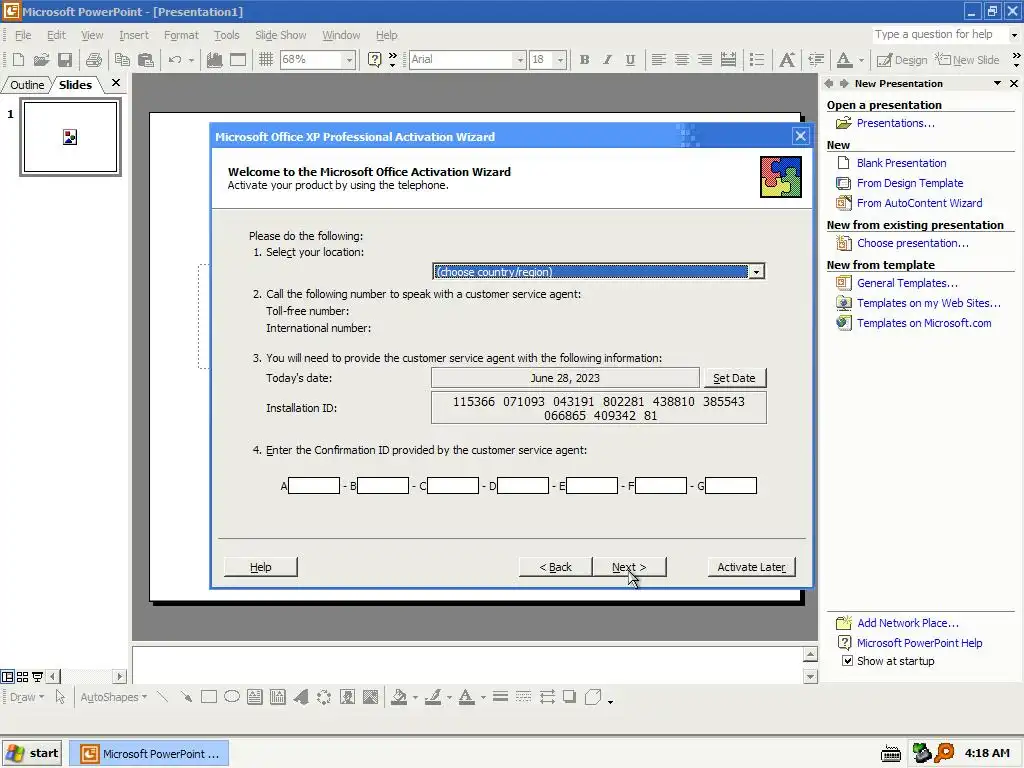Click Confirmation ID field A
Viewport: 1024px width, 768px height.
point(314,485)
